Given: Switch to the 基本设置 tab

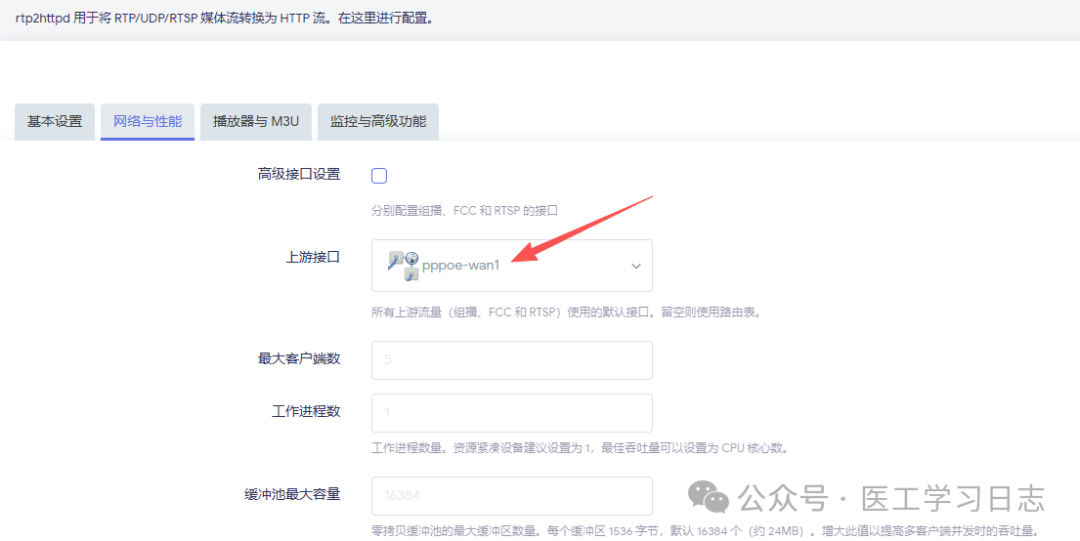Looking at the screenshot, I should pos(54,122).
